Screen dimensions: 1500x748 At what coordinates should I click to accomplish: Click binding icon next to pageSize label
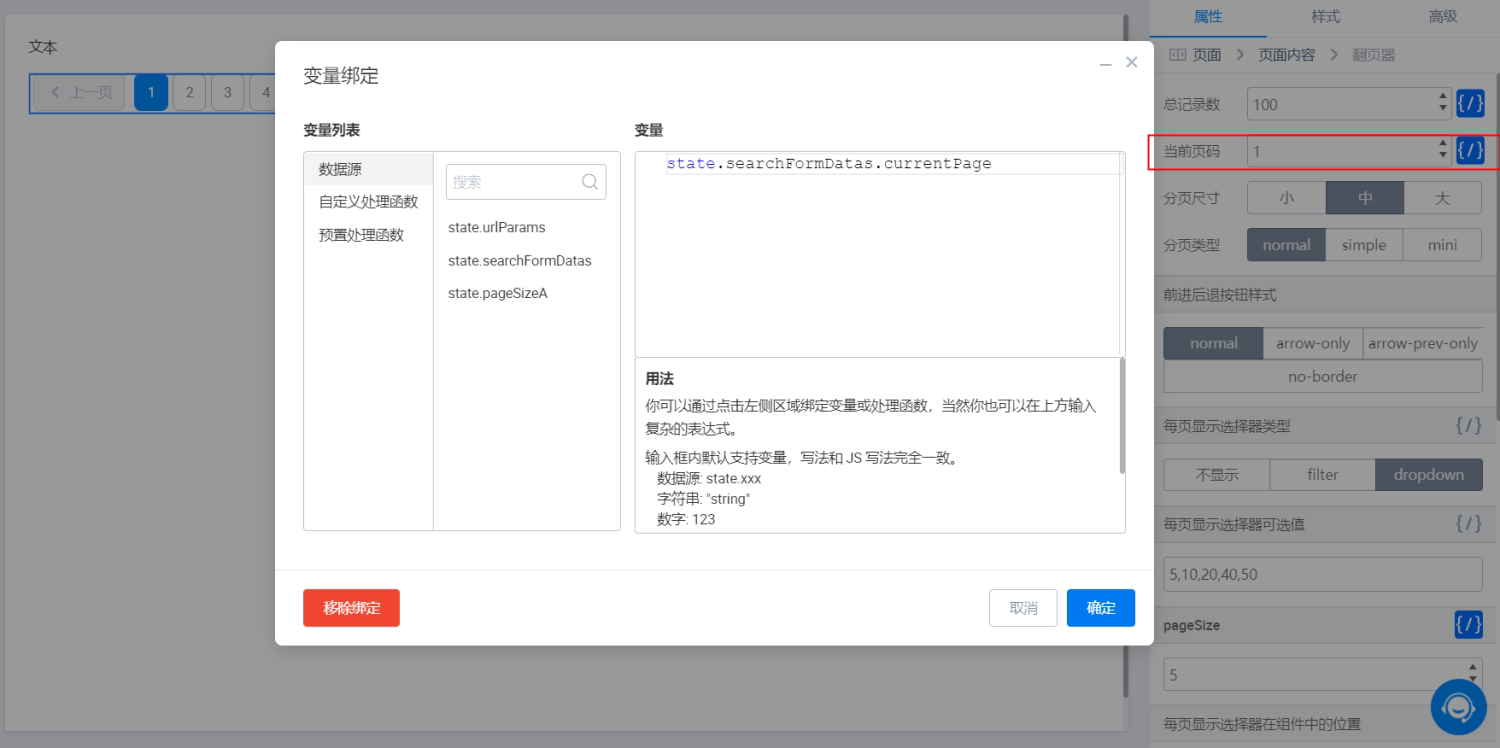[1468, 625]
